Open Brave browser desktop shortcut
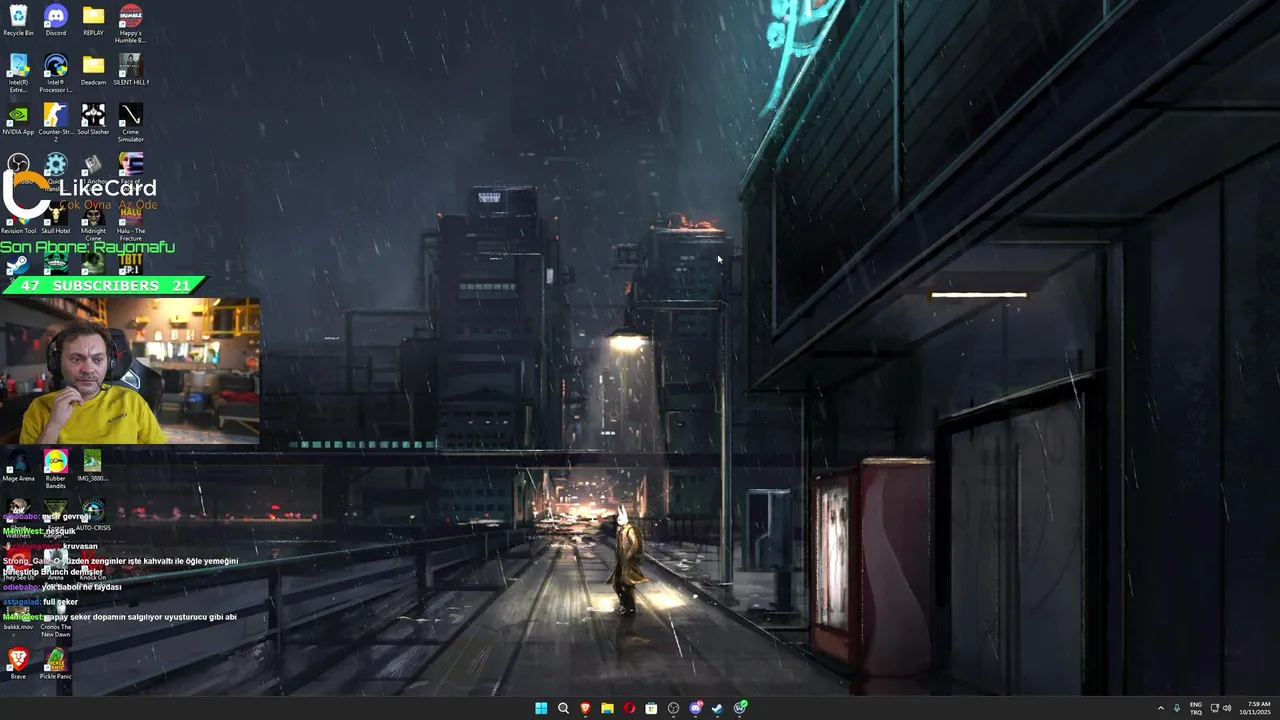 point(18,664)
